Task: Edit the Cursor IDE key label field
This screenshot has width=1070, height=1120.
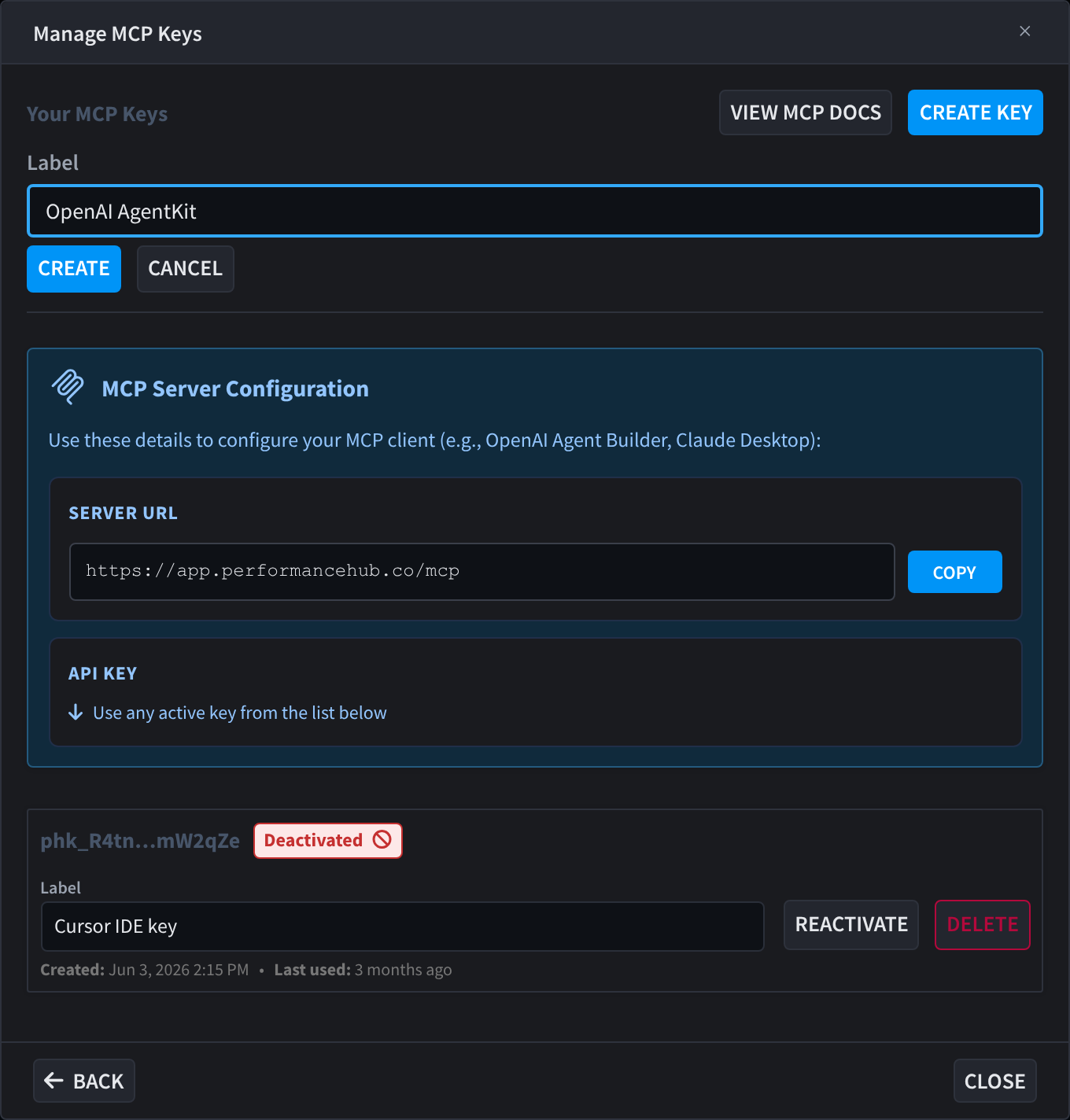Action: tap(403, 927)
